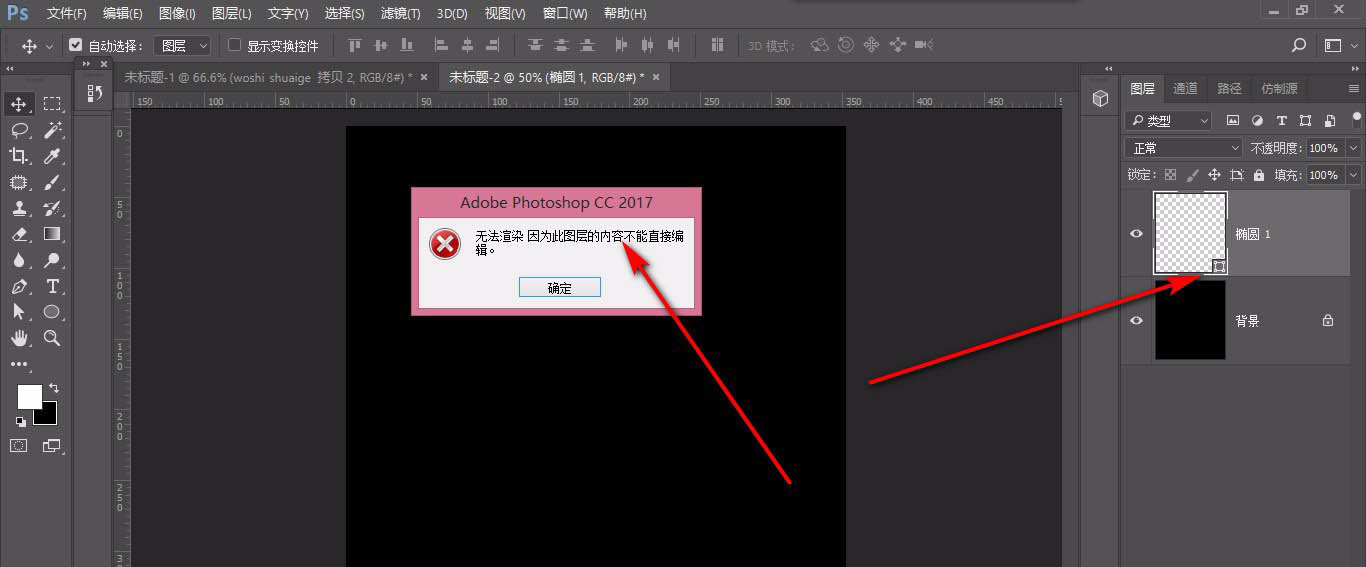This screenshot has height=567, width=1366.
Task: Select the Path Selection tool
Action: point(19,312)
